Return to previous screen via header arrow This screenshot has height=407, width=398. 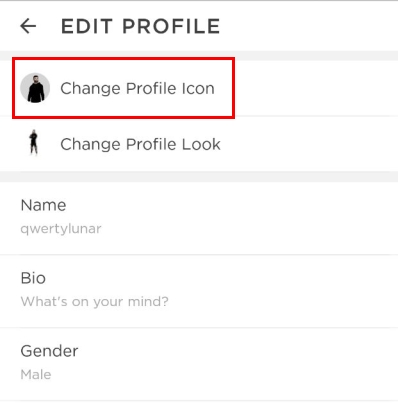pos(28,26)
